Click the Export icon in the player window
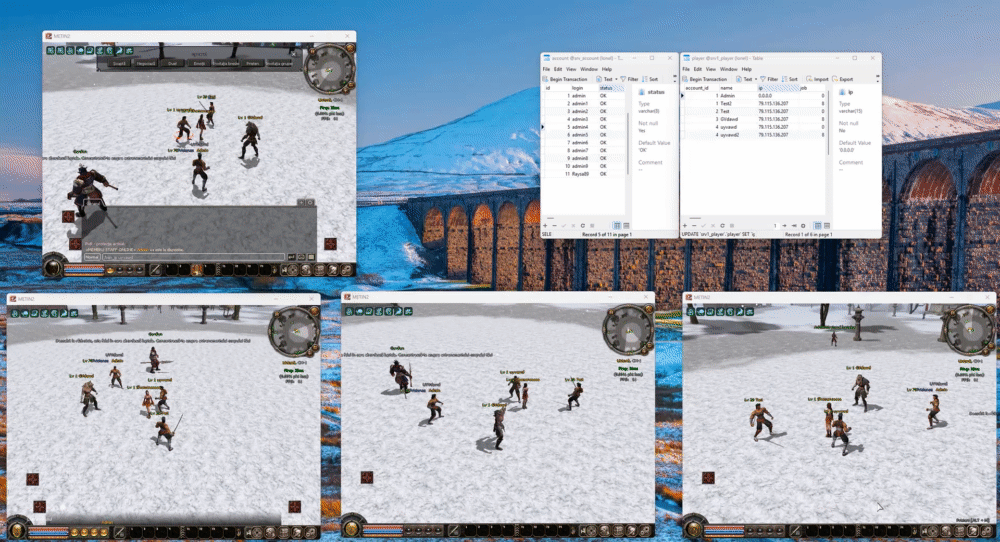The image size is (1000, 542). point(843,79)
